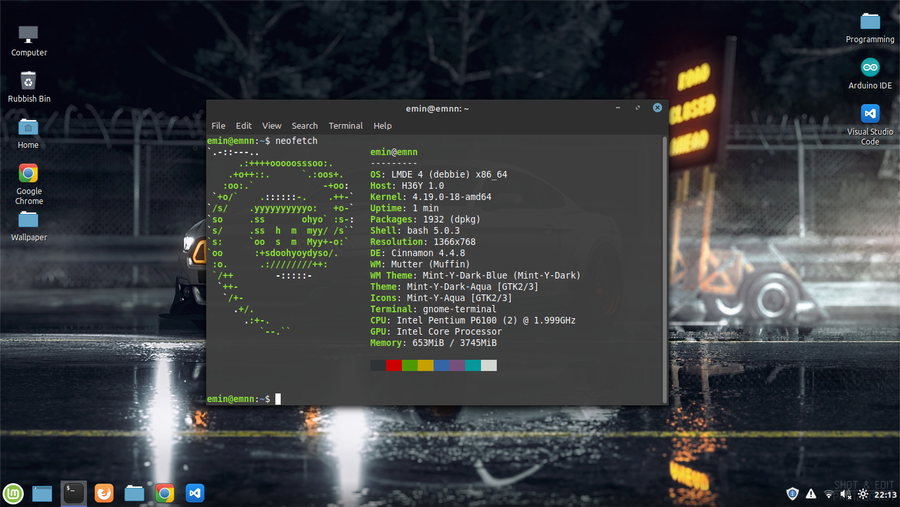
Task: Open the Wi-Fi network tray icon
Action: [828, 493]
